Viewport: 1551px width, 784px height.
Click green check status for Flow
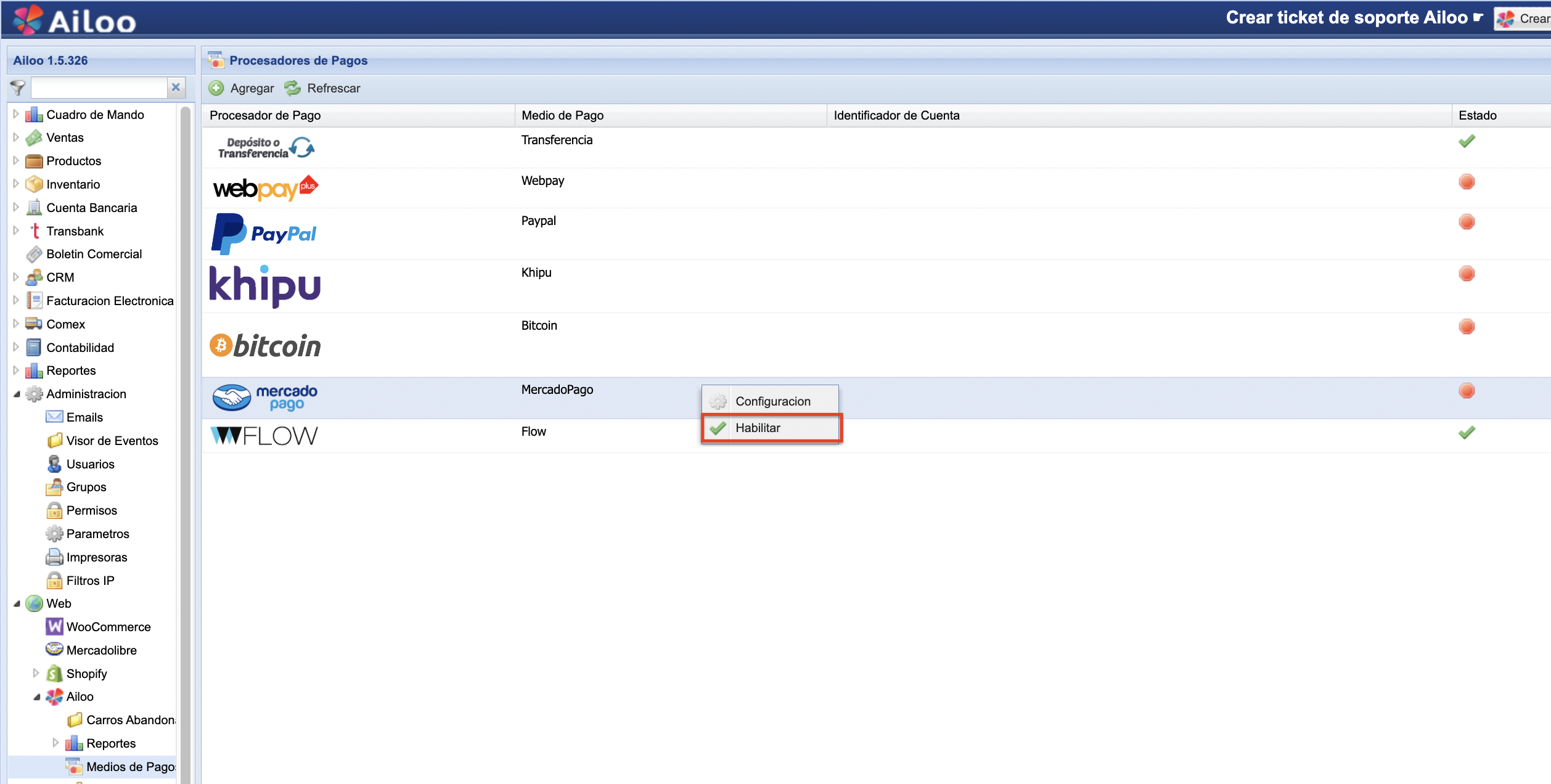[x=1467, y=433]
